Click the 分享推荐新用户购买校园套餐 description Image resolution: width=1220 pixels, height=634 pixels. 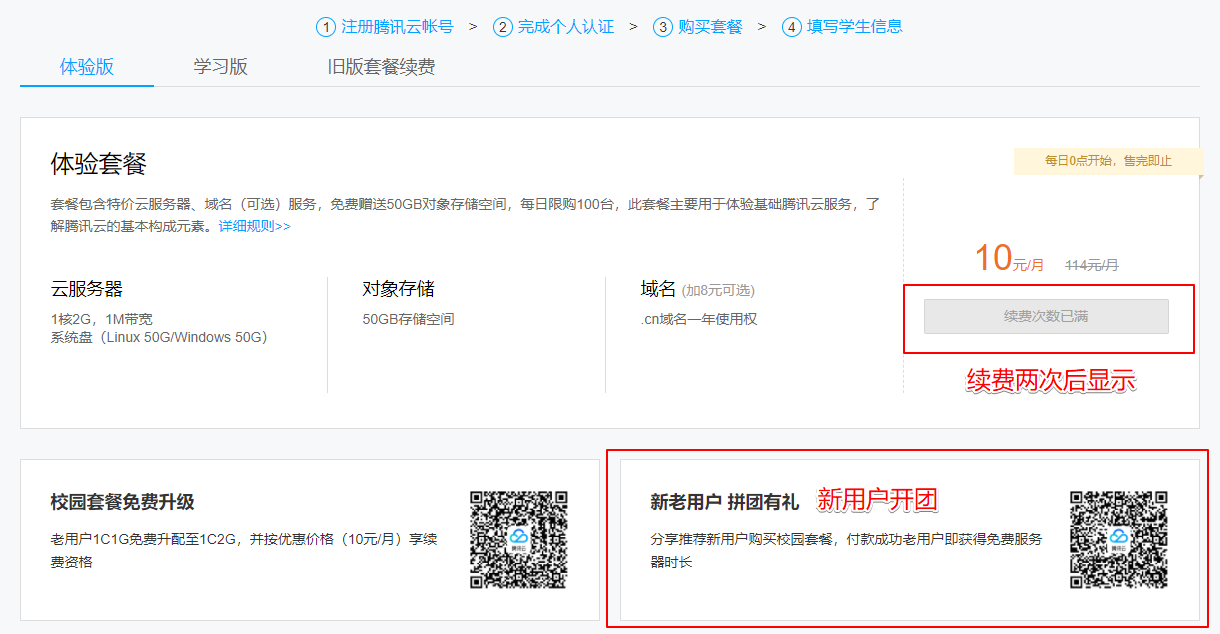pos(846,550)
